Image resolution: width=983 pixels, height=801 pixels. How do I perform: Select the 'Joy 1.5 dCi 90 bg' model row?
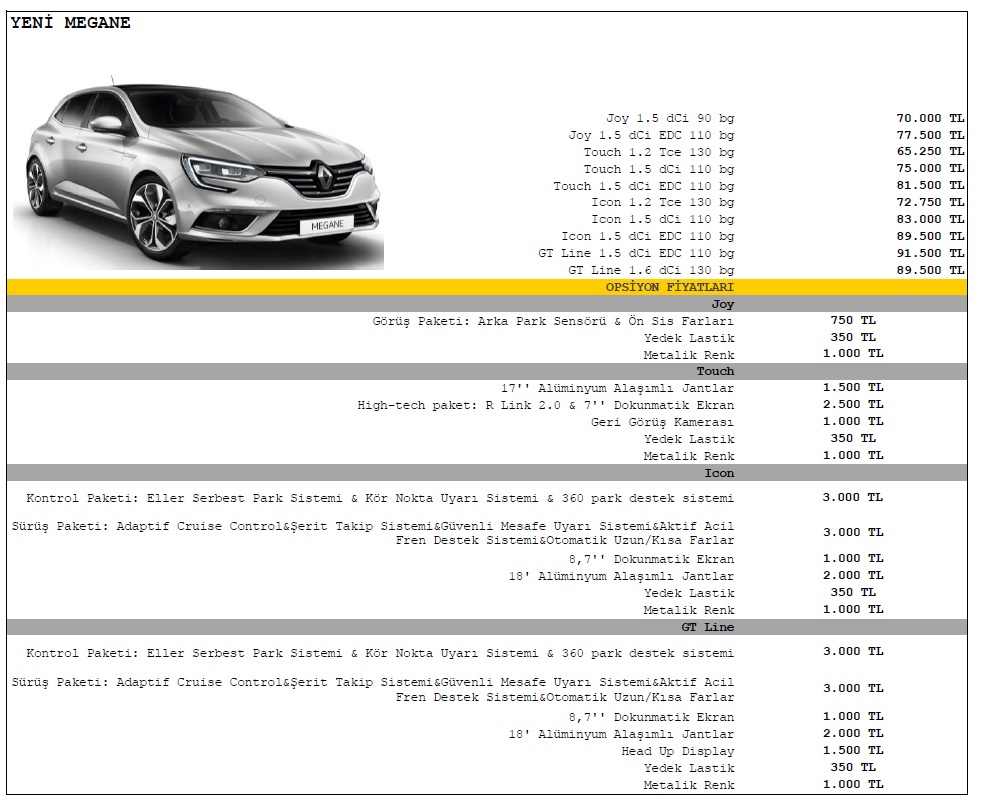[x=670, y=118]
